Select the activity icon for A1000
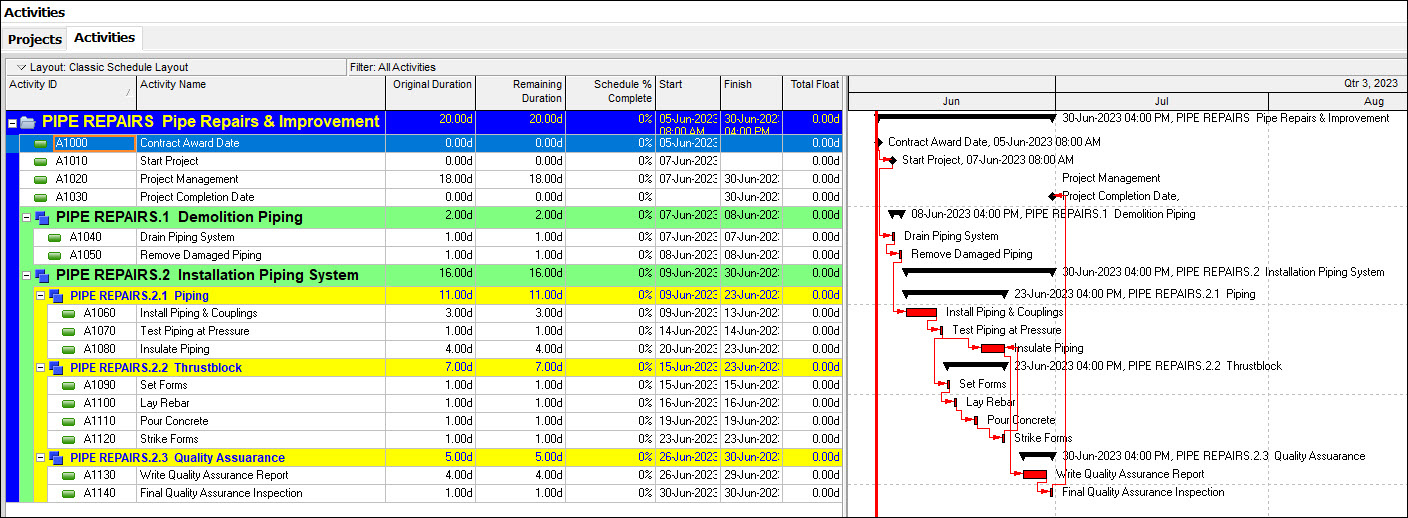Screen dimensions: 1408x518 [x=41, y=143]
